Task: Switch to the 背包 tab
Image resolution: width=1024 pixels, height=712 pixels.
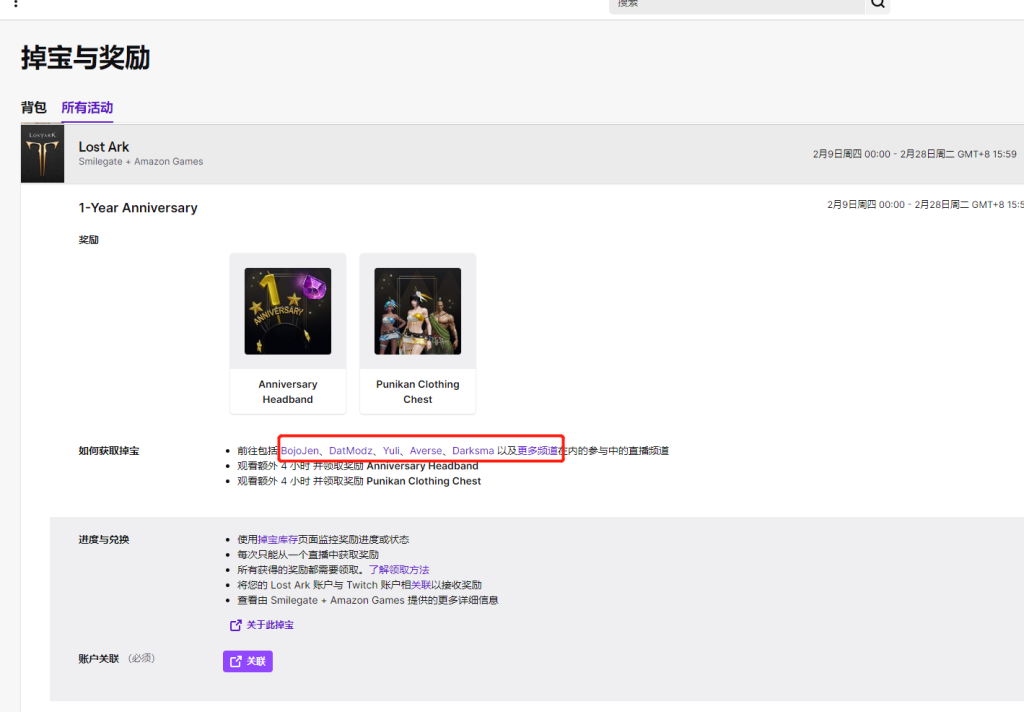Action: point(33,107)
